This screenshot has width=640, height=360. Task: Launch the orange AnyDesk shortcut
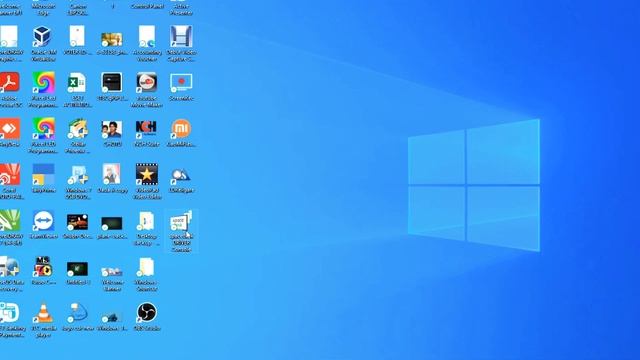[x=9, y=129]
